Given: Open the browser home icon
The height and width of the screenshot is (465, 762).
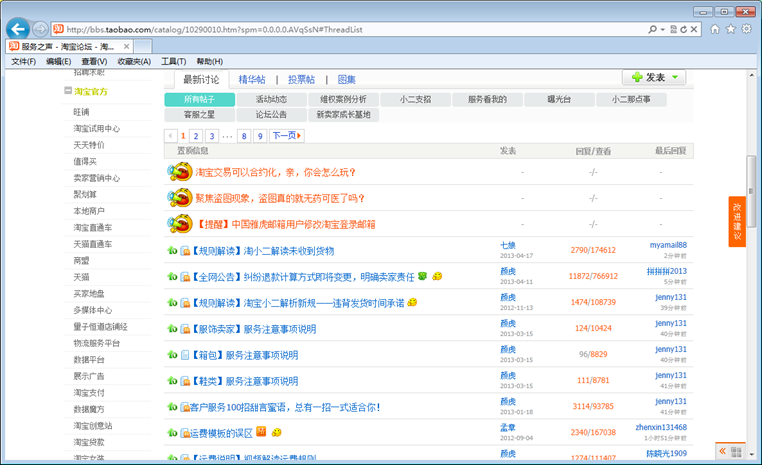Looking at the screenshot, I should 715,29.
